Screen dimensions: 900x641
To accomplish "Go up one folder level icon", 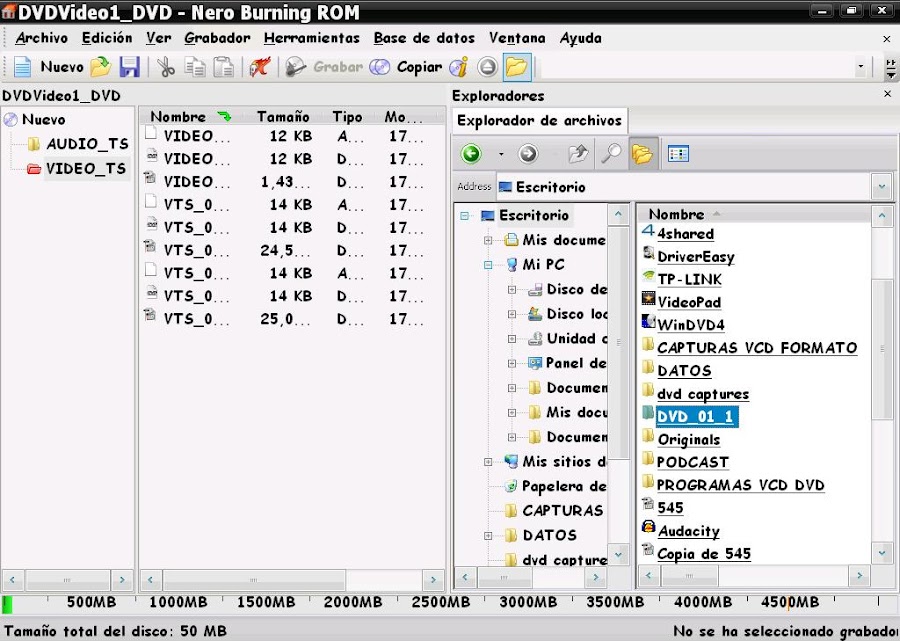I will [x=578, y=154].
